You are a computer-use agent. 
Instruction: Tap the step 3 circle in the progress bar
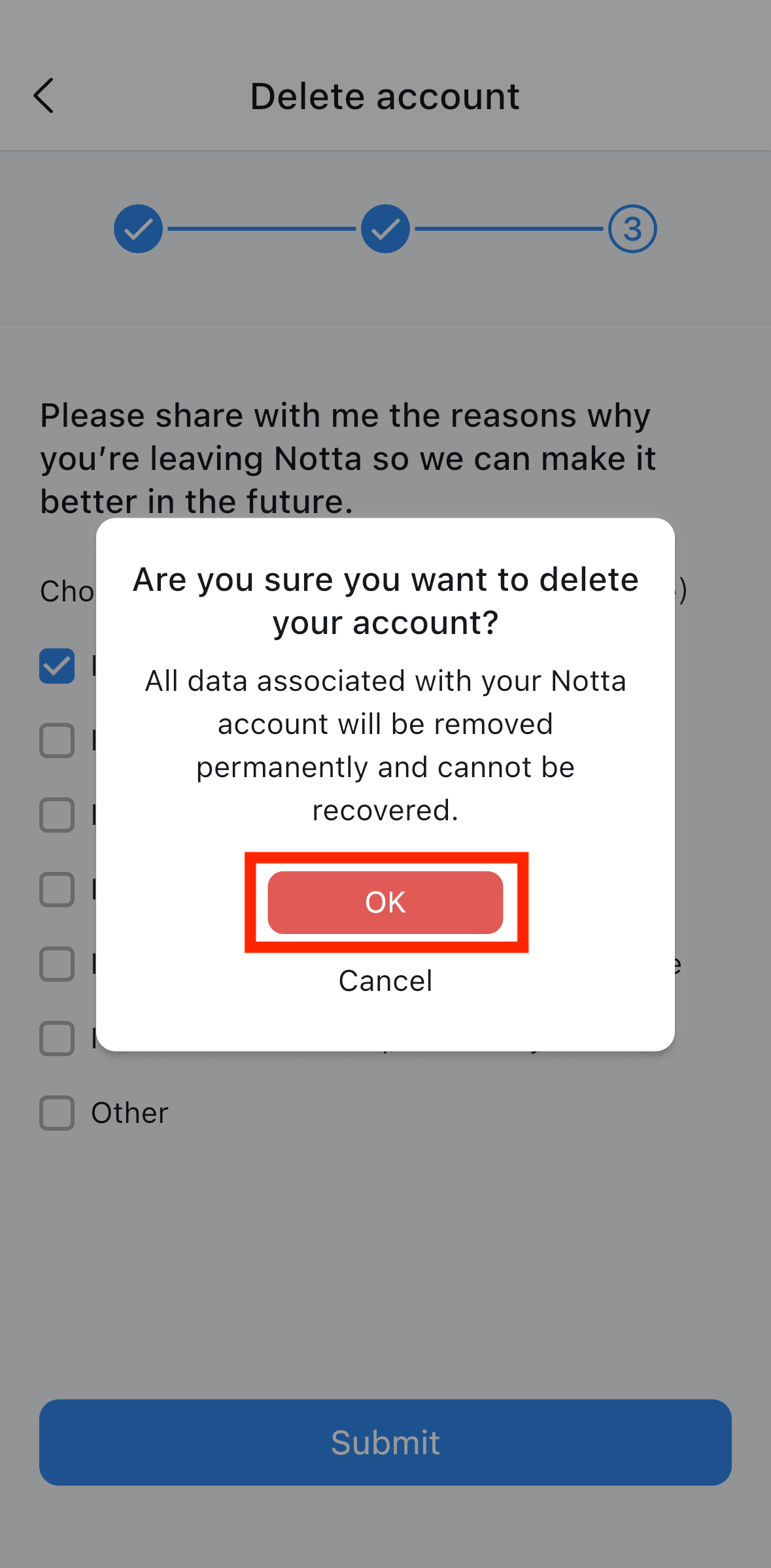coord(631,228)
